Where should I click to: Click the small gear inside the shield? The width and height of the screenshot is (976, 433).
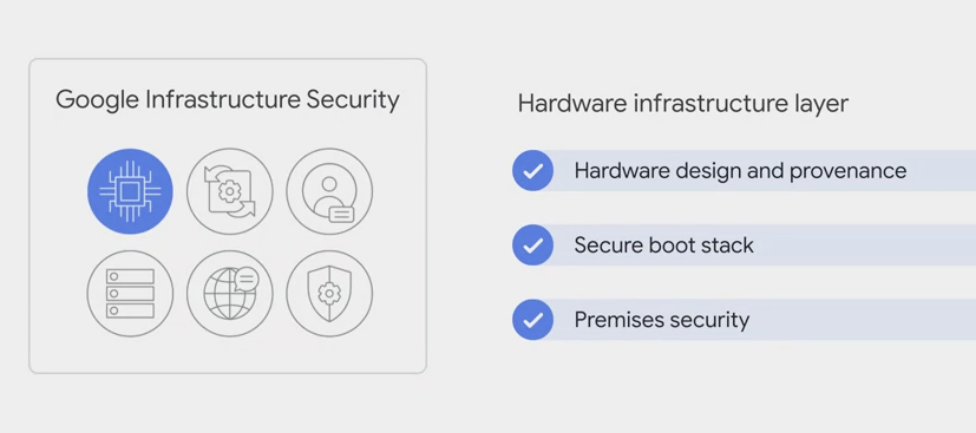click(329, 293)
